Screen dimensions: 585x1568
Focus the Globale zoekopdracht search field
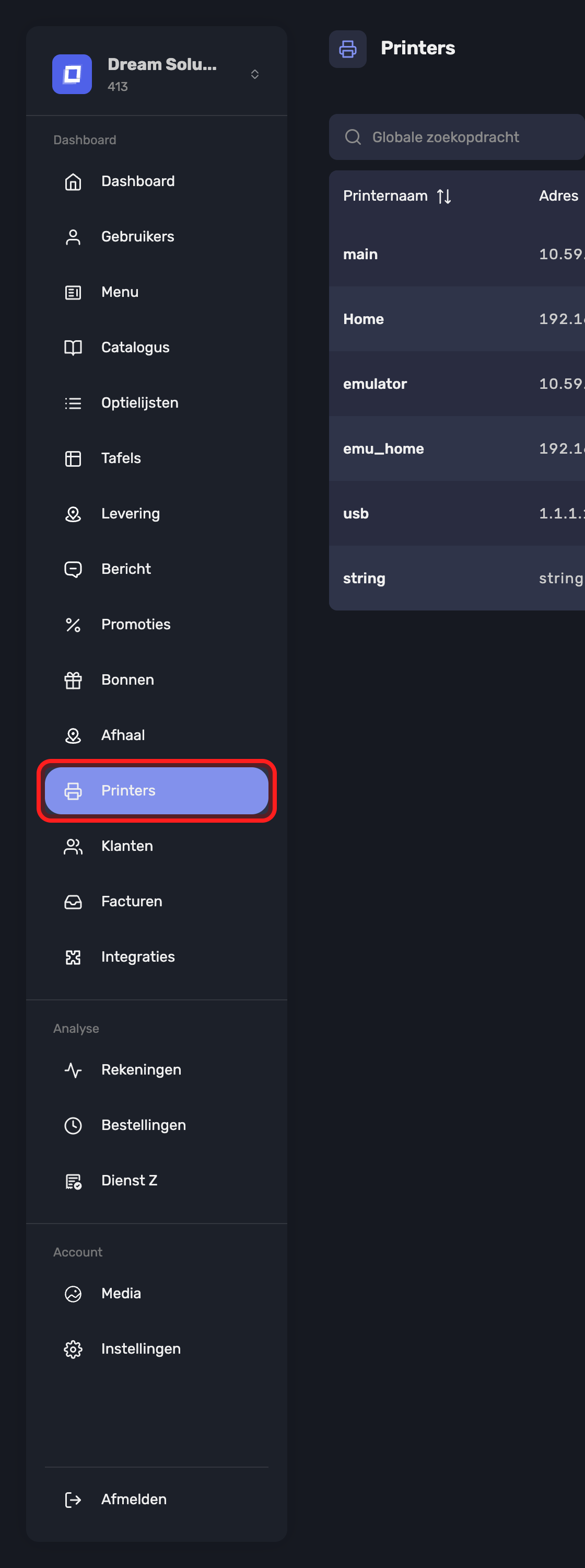(x=457, y=137)
